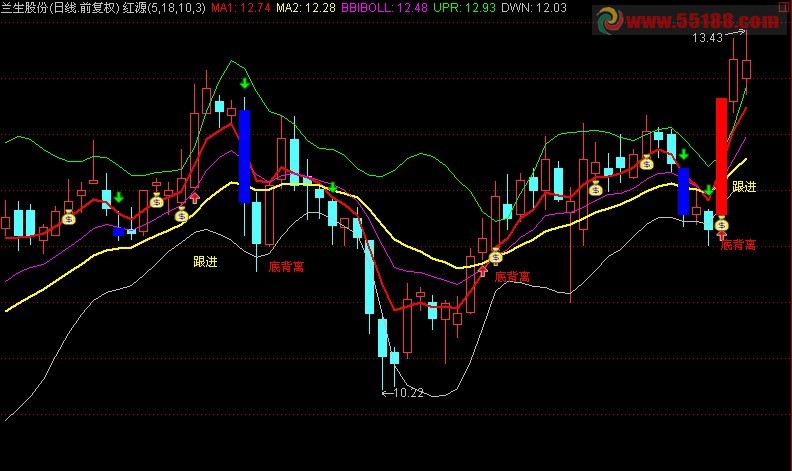The image size is (792, 471).
Task: Click the leftmost 底背离 label
Action: coord(286,266)
